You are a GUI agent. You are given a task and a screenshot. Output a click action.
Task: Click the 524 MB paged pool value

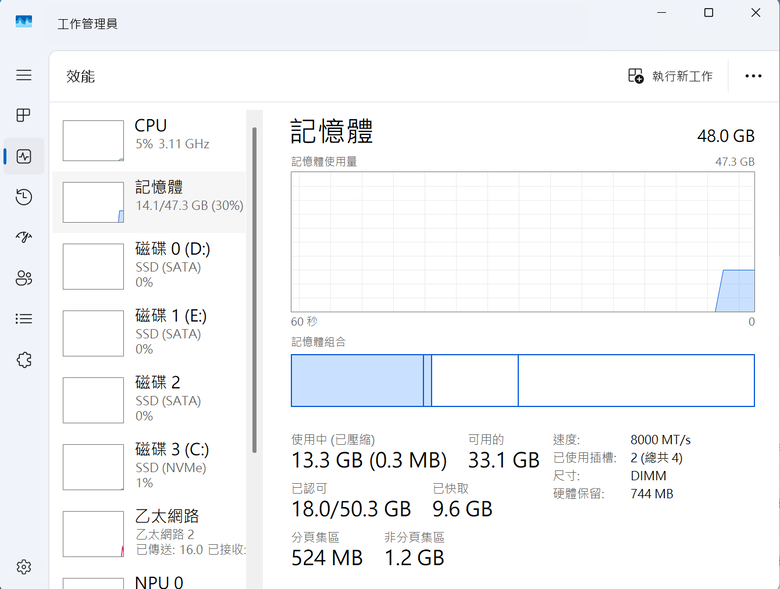point(327,558)
